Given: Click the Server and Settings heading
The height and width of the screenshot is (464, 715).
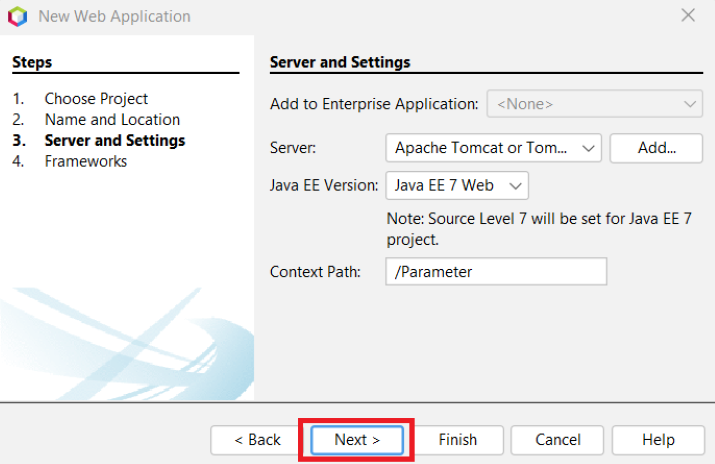Looking at the screenshot, I should coord(340,62).
